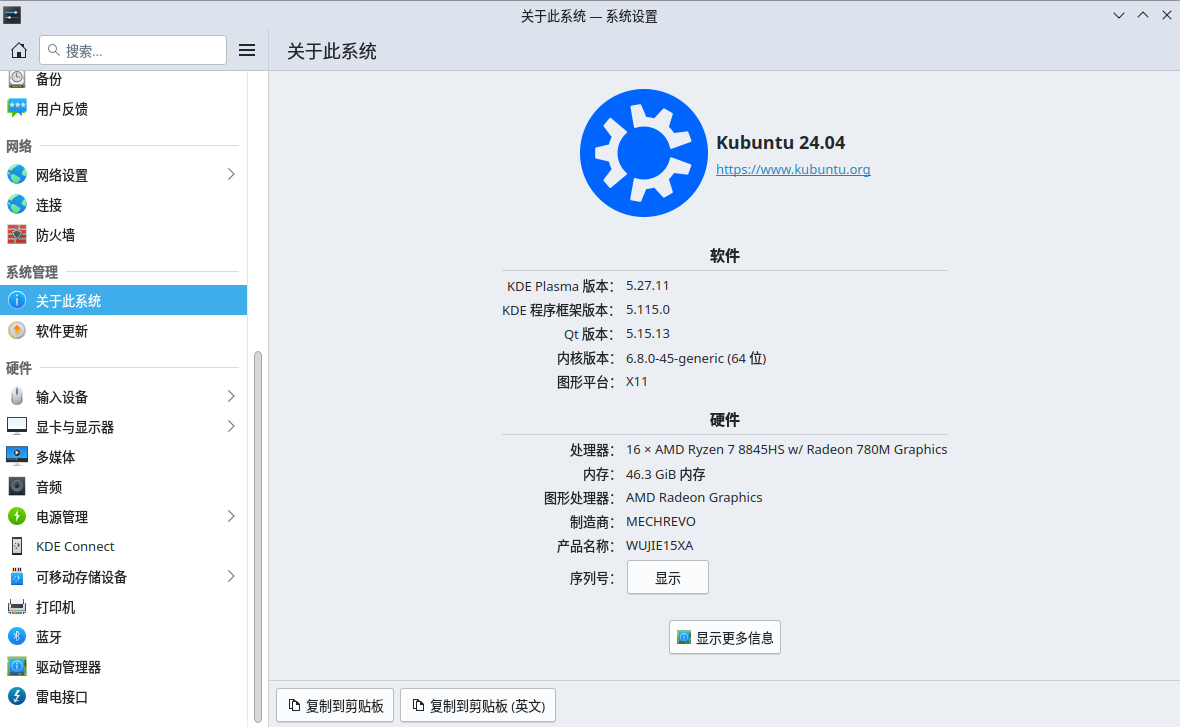1180x727 pixels.
Task: Click the Bluetooth icon for 蓝牙
Action: click(x=17, y=637)
